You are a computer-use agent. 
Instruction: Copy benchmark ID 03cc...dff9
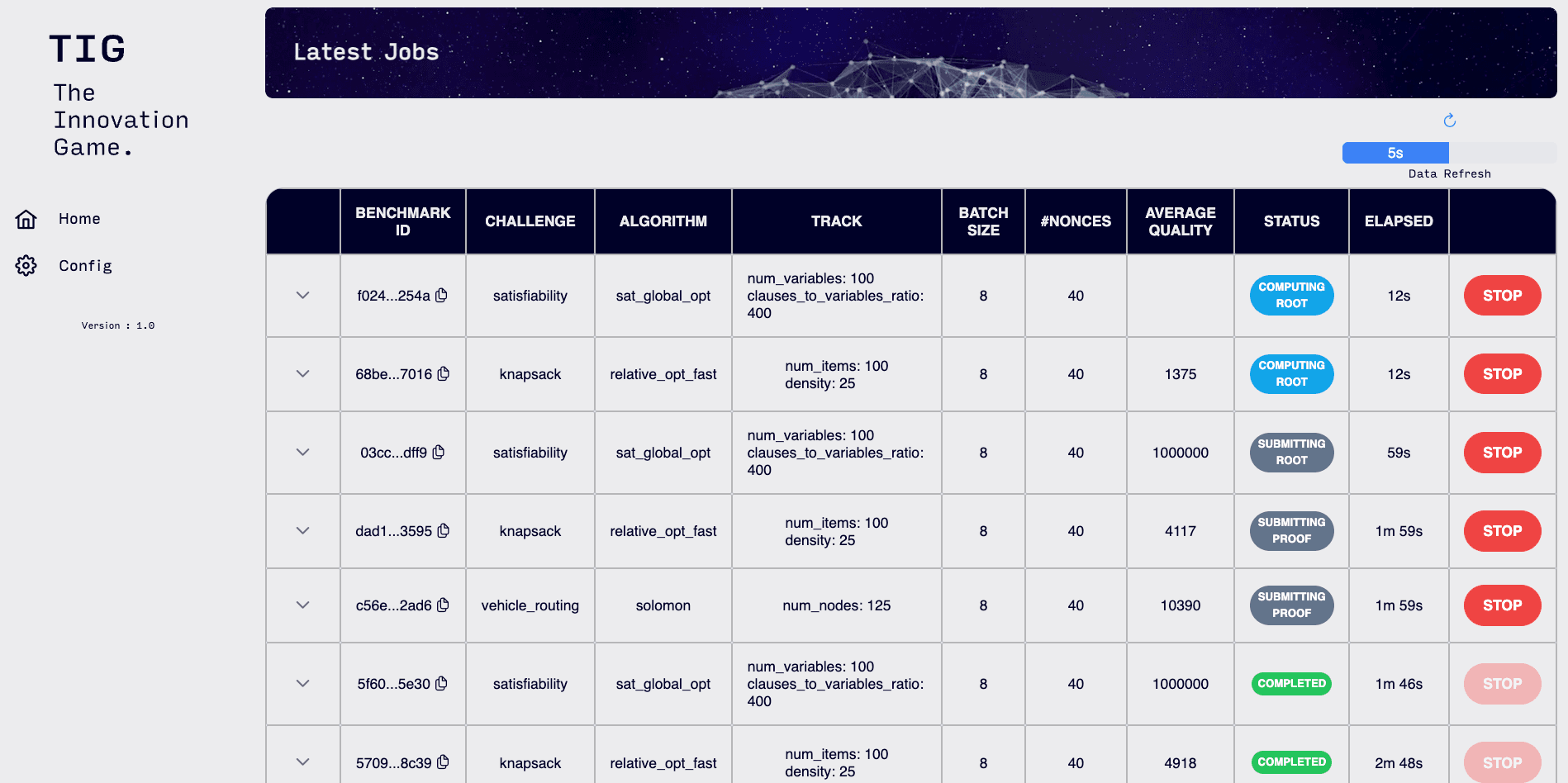(x=439, y=452)
